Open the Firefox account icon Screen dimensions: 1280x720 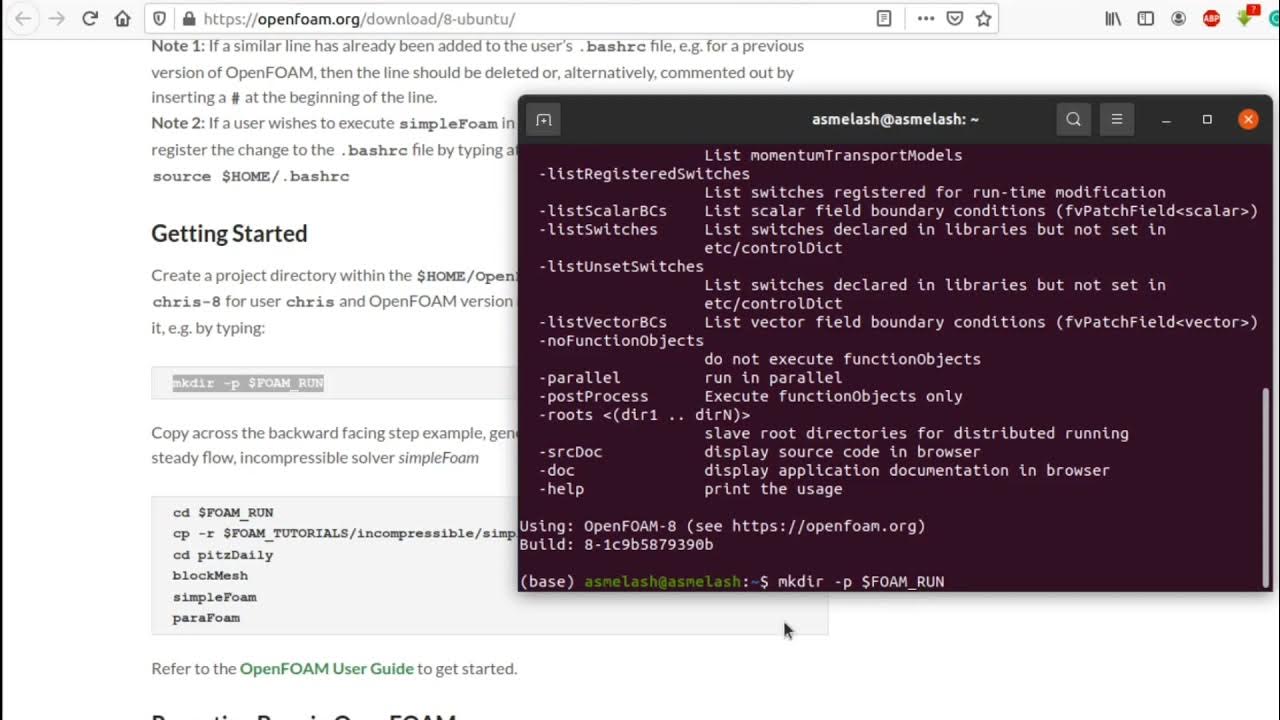[x=1179, y=18]
